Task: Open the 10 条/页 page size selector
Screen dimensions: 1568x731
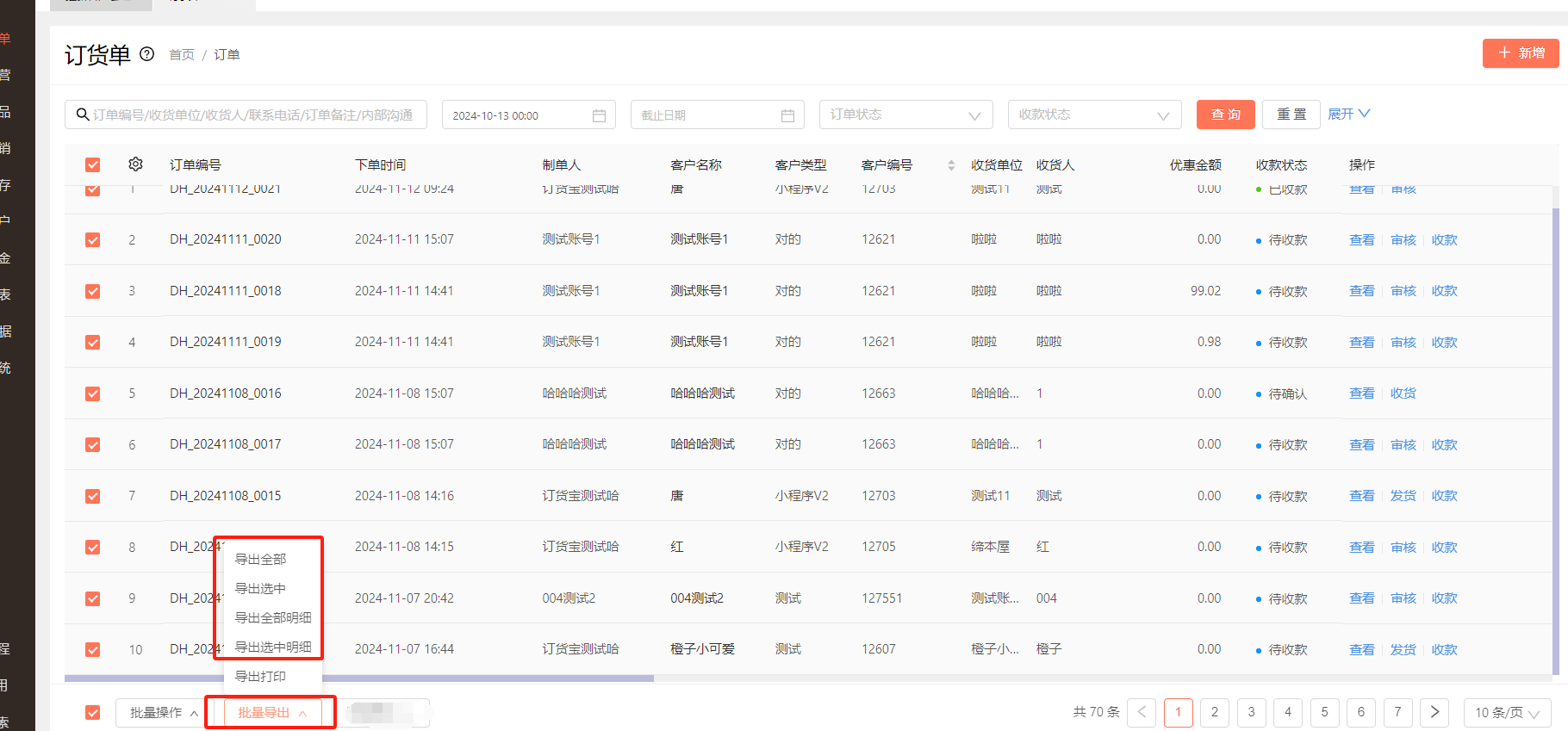Action: (1507, 712)
